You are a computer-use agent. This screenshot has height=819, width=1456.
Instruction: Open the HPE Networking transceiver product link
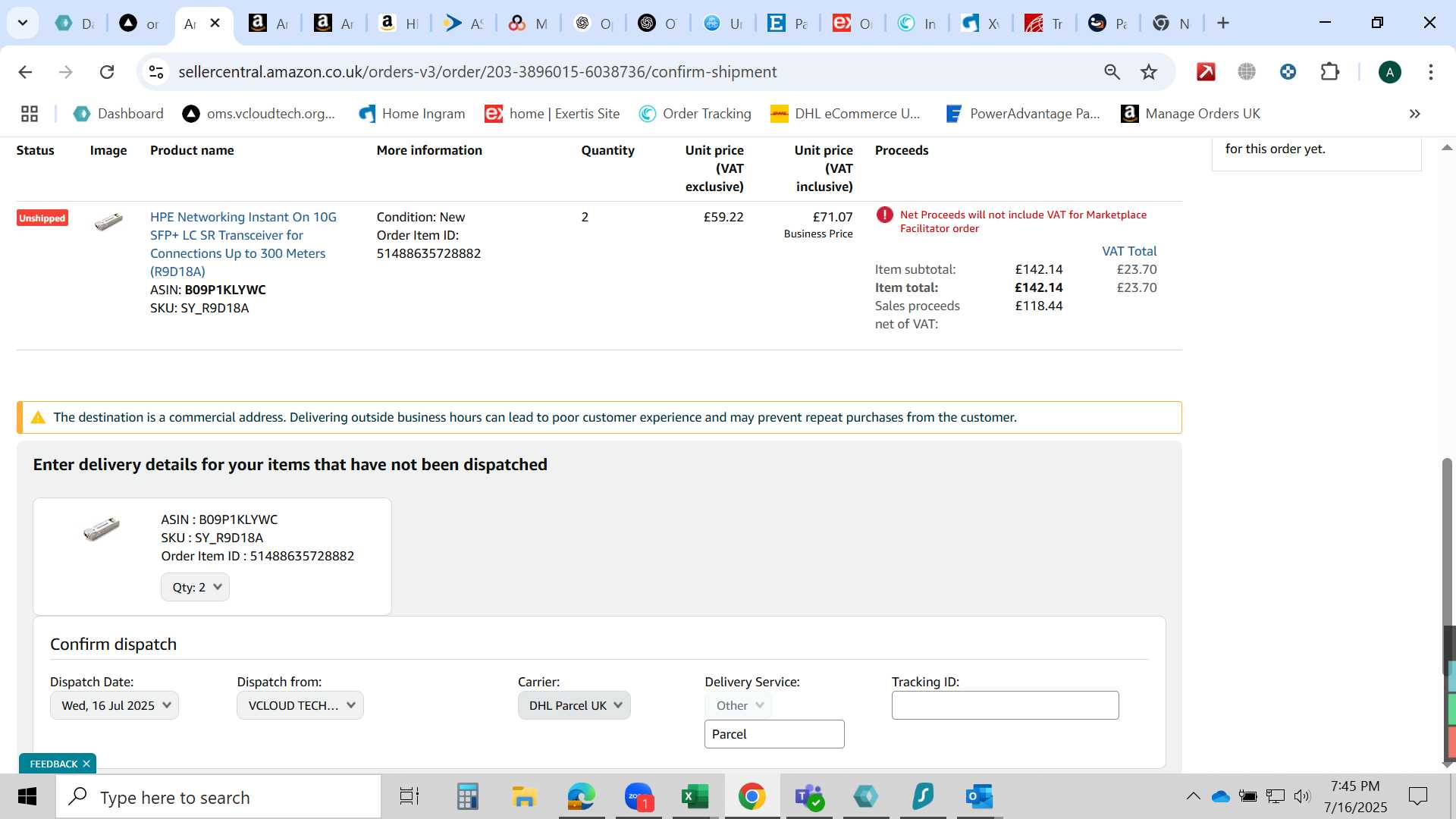click(x=243, y=244)
